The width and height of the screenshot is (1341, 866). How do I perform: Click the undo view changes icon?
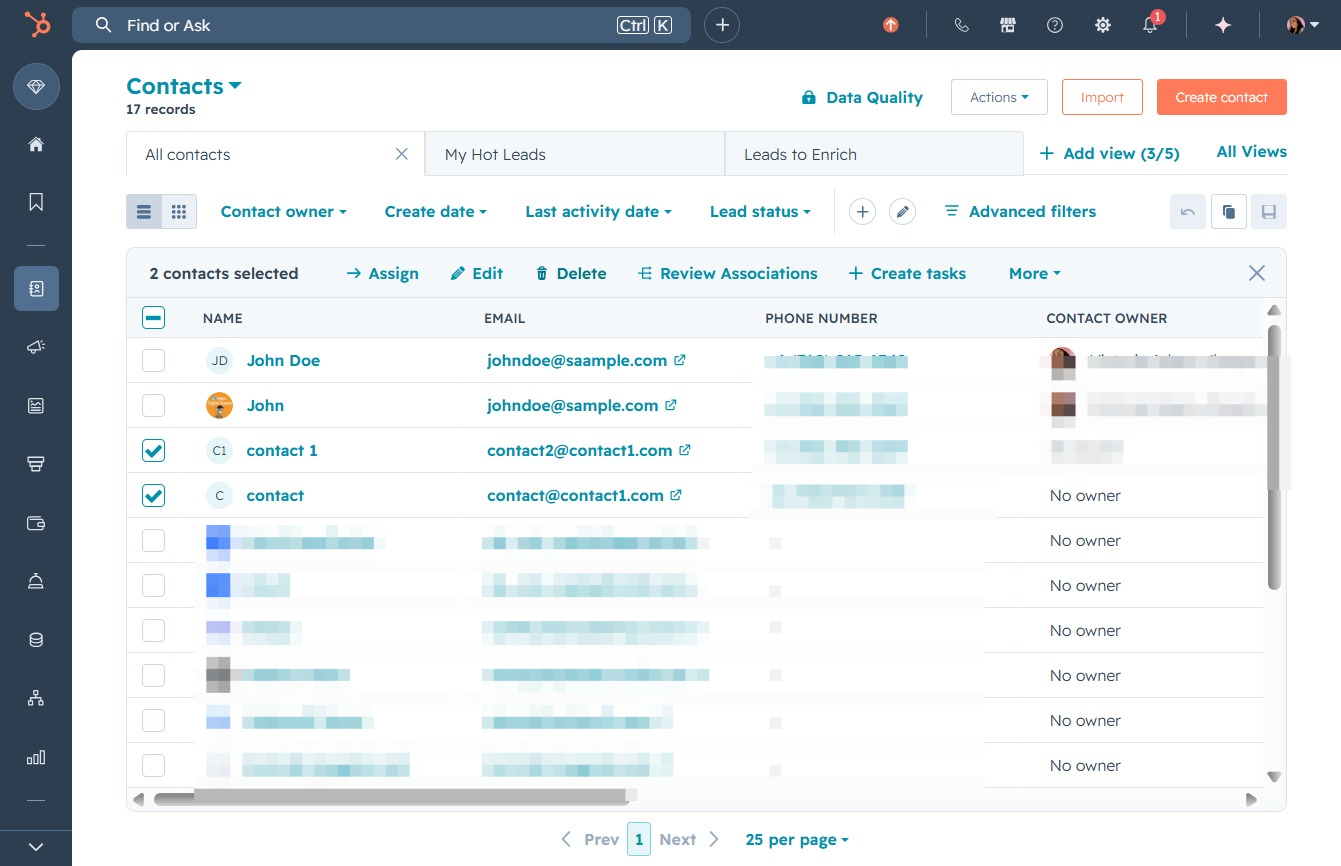(x=1188, y=212)
